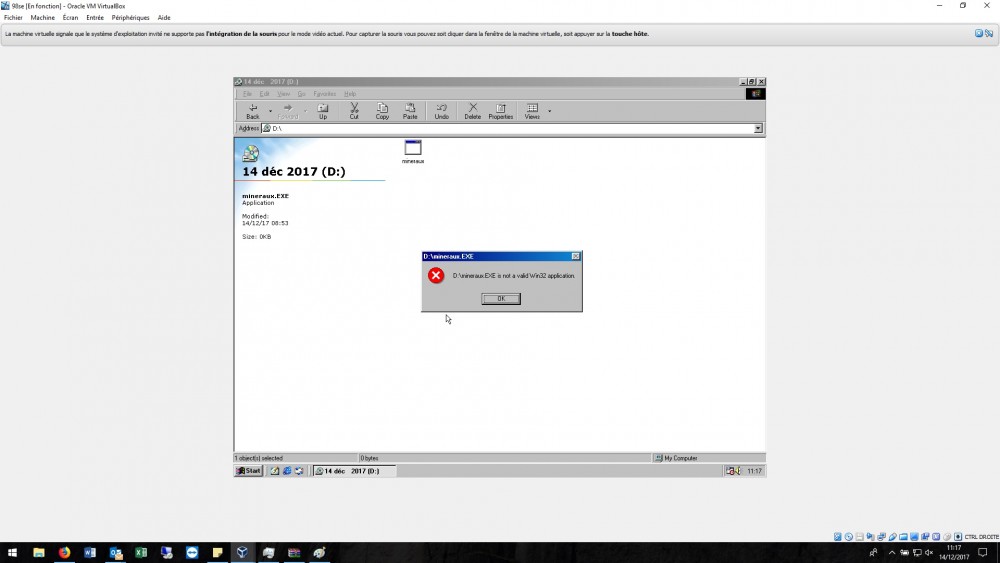This screenshot has height=563, width=1000.
Task: Click the mineraux.EXE dialog error icon
Action: coord(436,275)
